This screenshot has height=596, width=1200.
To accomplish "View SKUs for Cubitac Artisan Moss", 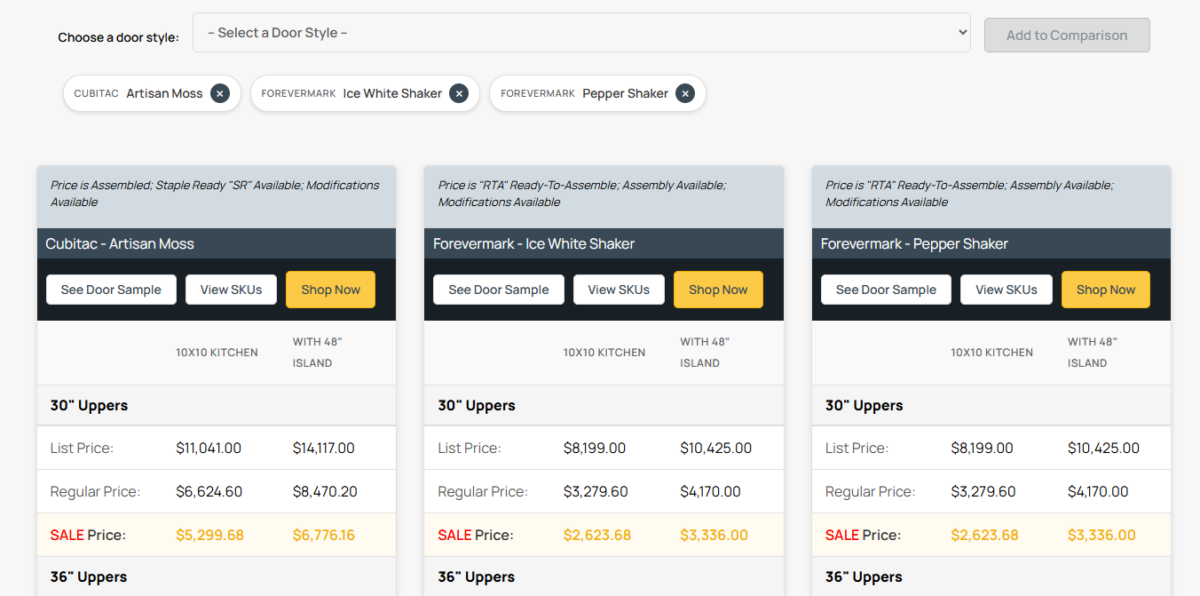I will pos(231,290).
